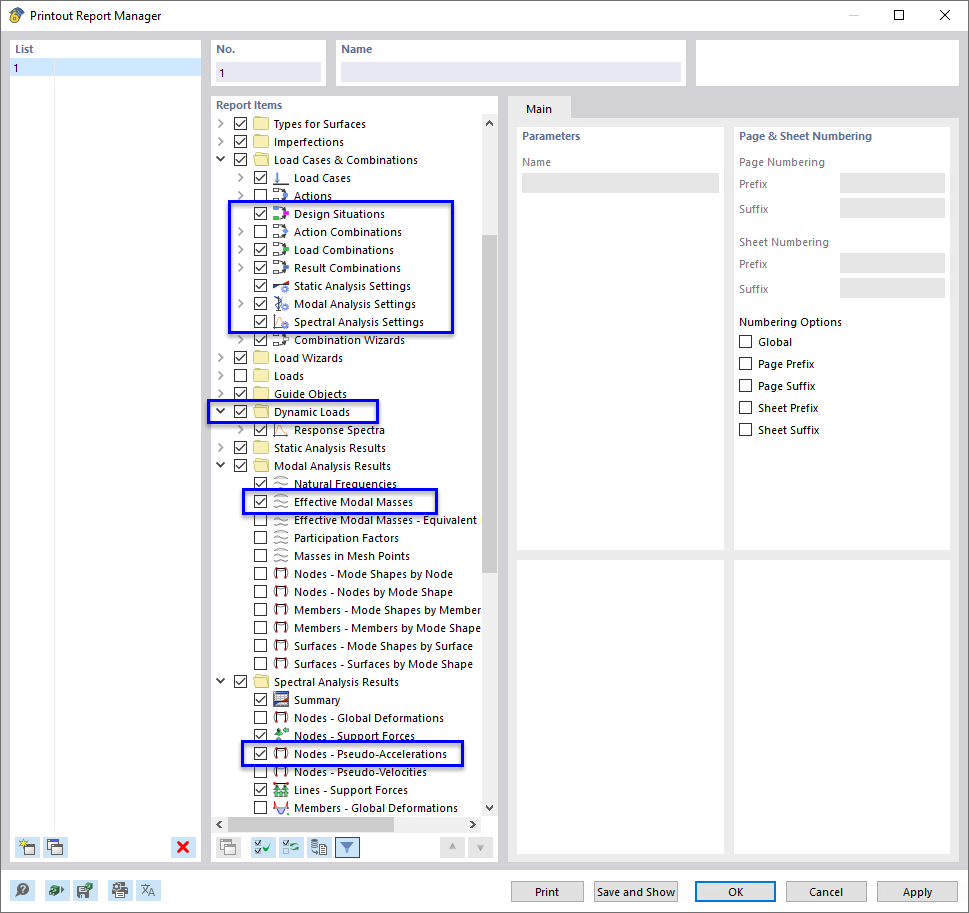
Task: Select all report items with green checkmark icon
Action: 264,847
